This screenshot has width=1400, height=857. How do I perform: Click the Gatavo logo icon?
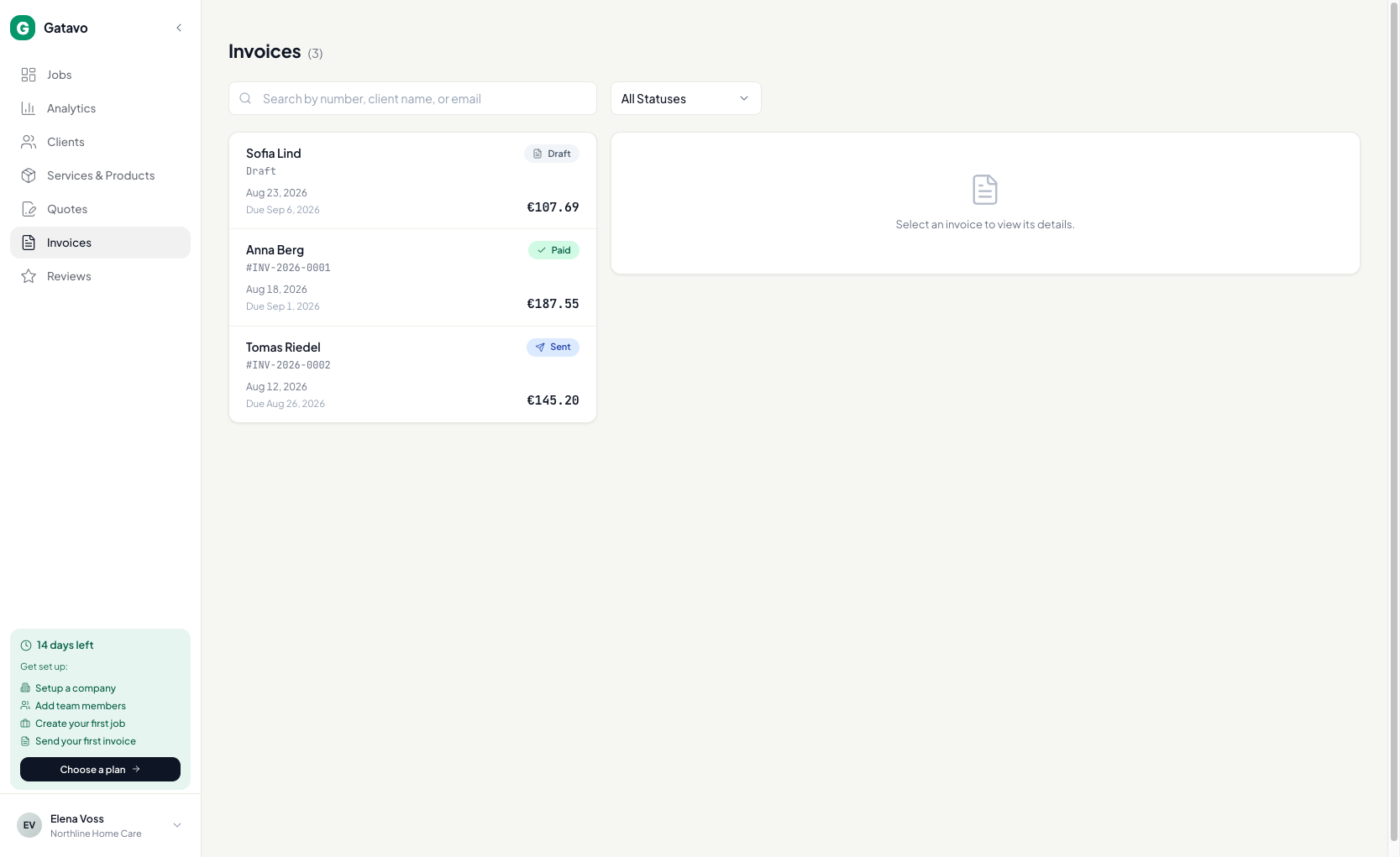pyautogui.click(x=23, y=28)
